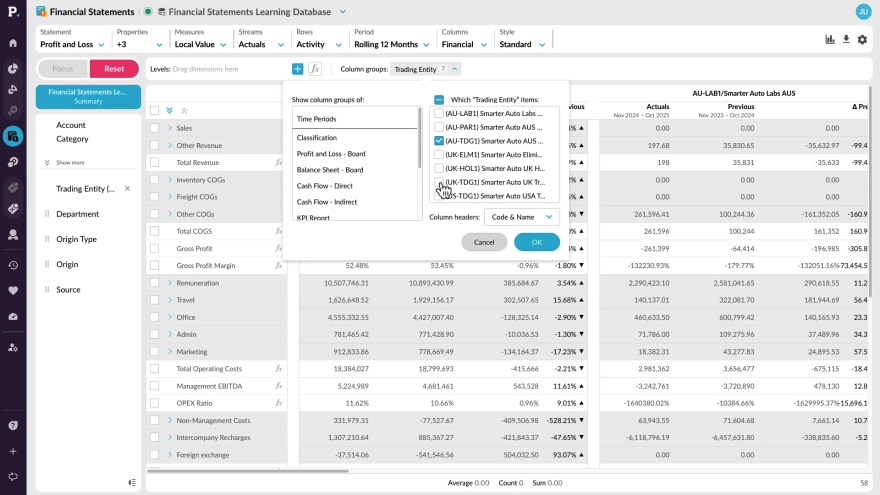Image resolution: width=880 pixels, height=495 pixels.
Task: Open the heart favorites icon in sidebar
Action: point(13,291)
